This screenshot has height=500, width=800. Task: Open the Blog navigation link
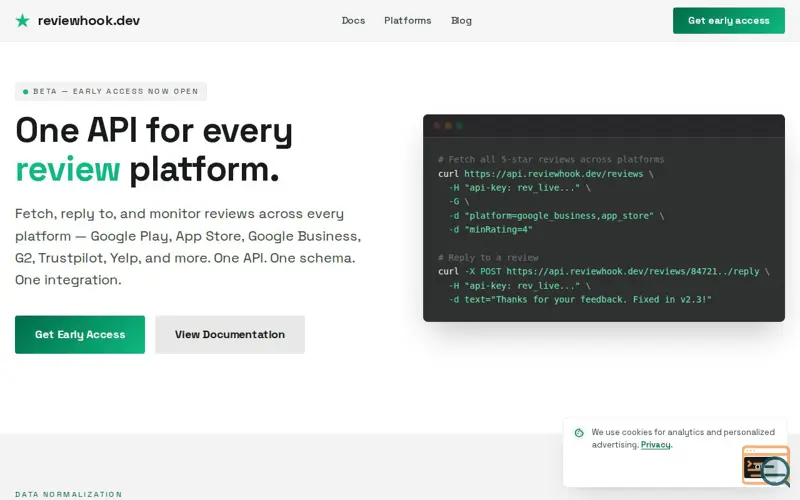(x=461, y=20)
